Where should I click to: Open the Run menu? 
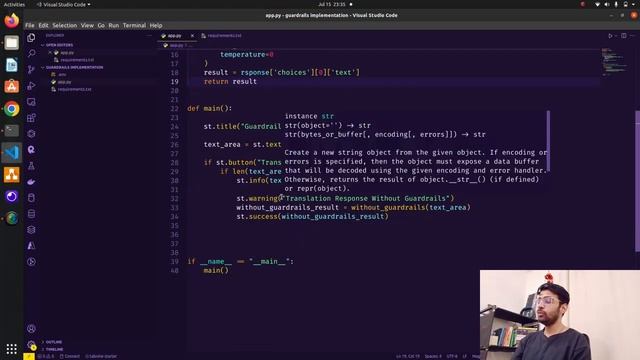tap(113, 25)
